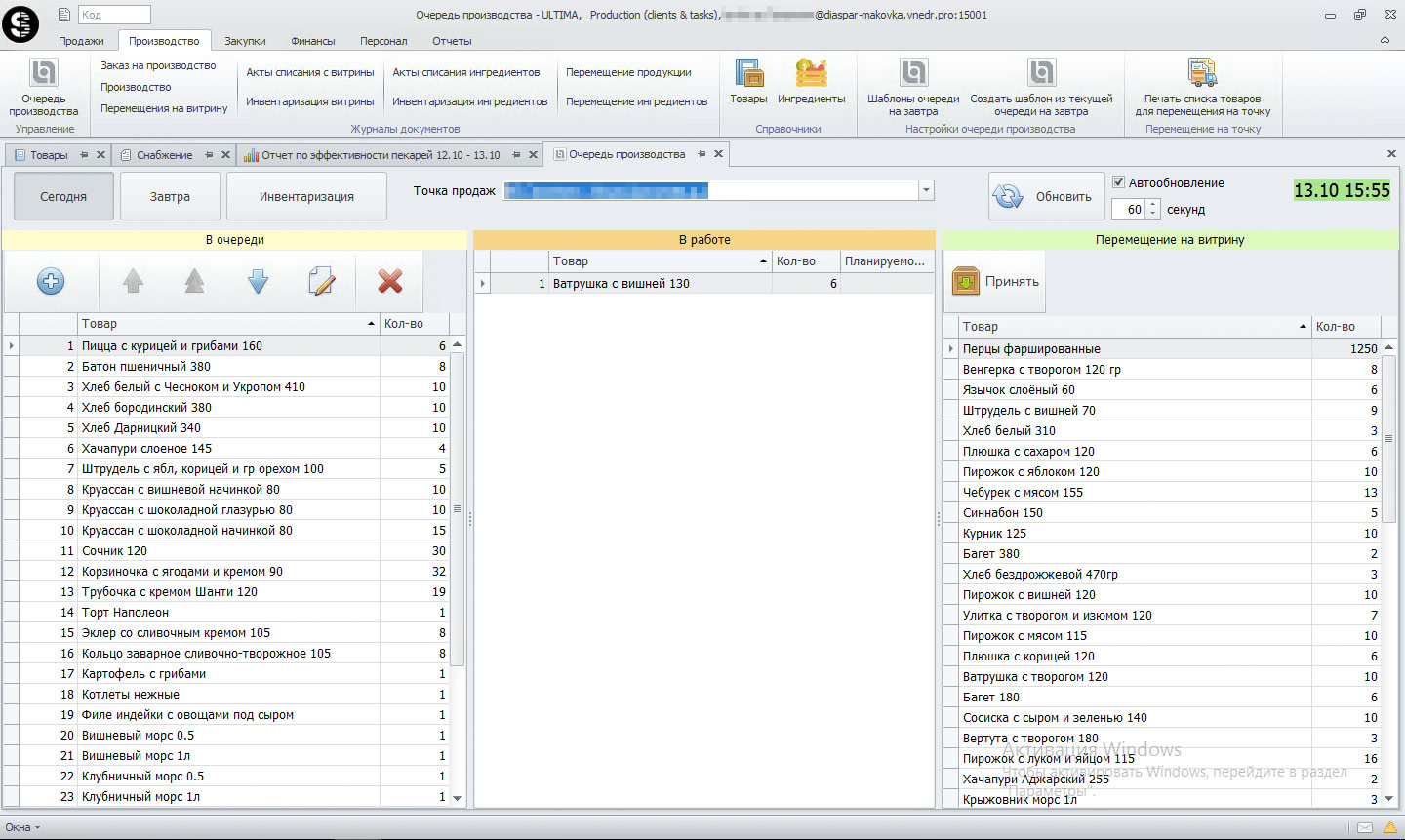Switch to the Финансы ribbon tab
1405x840 pixels.
(312, 41)
